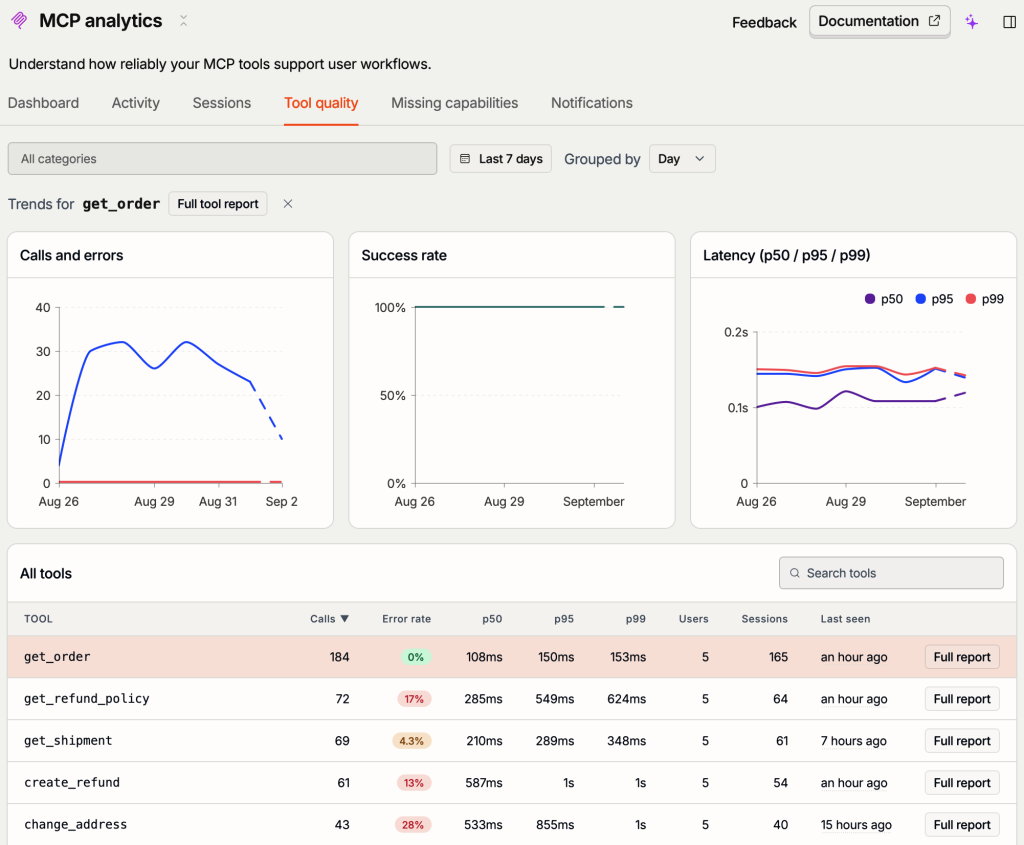Click the Last seen column header

tap(845, 618)
